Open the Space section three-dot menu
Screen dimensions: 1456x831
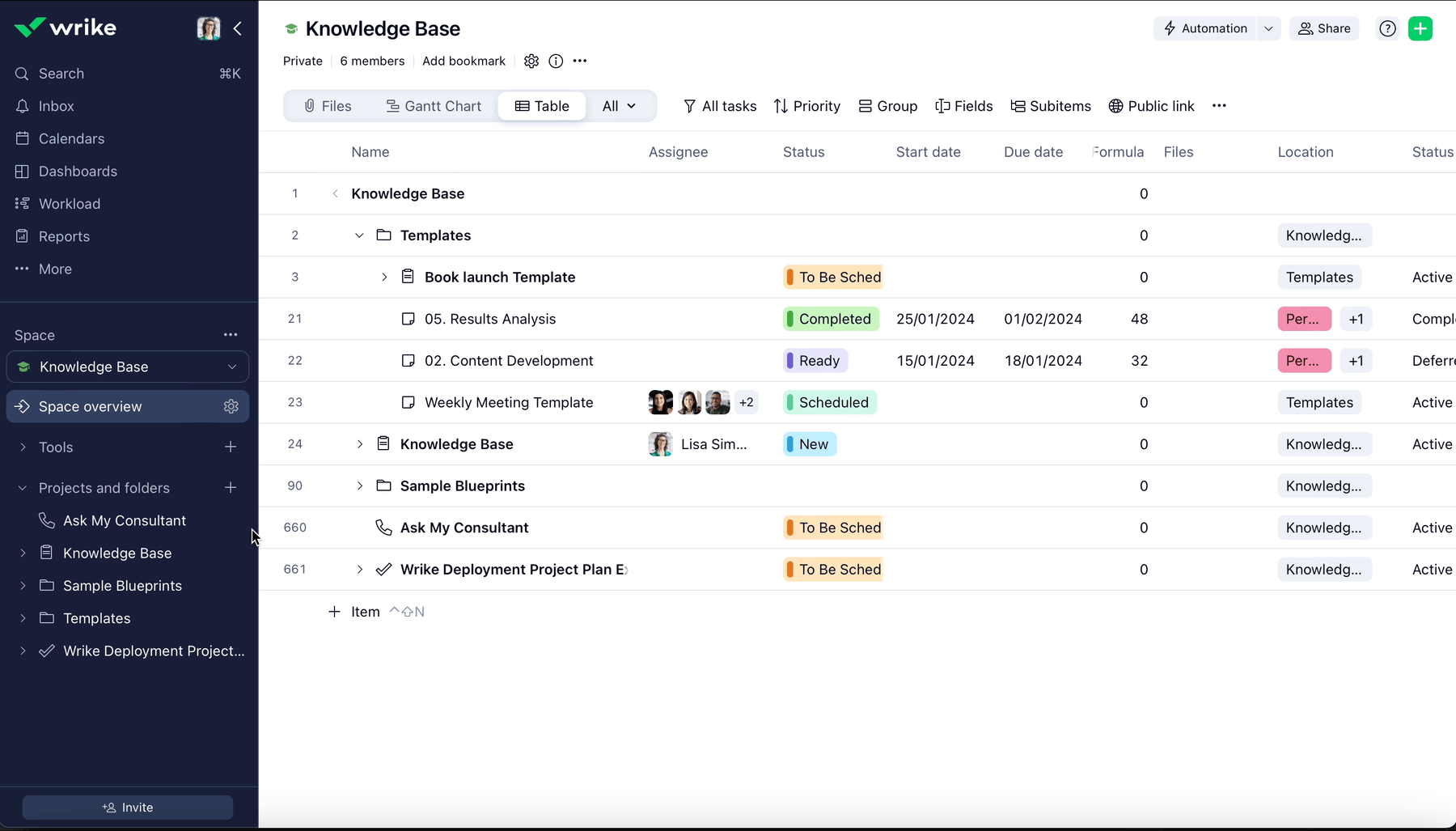pos(231,335)
